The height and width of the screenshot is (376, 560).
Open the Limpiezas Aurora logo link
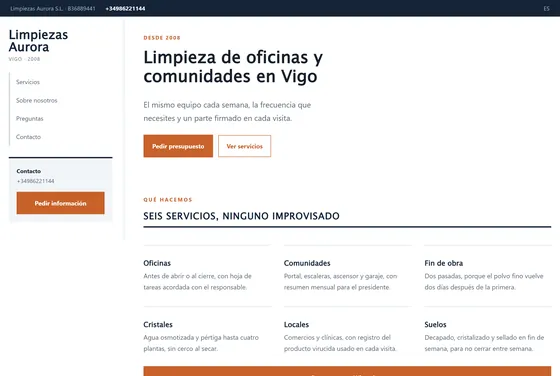(x=38, y=41)
